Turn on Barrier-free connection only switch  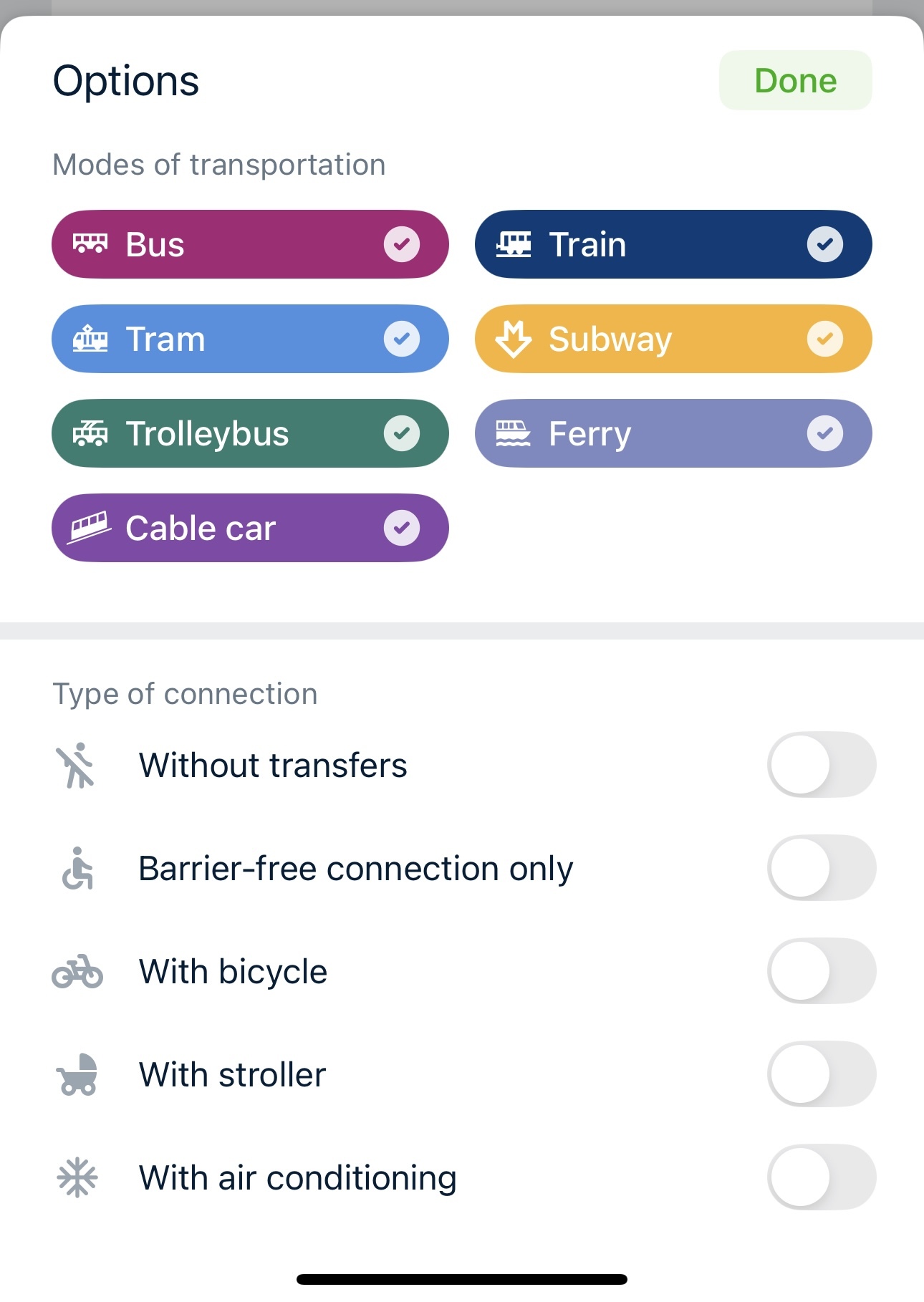(x=822, y=868)
